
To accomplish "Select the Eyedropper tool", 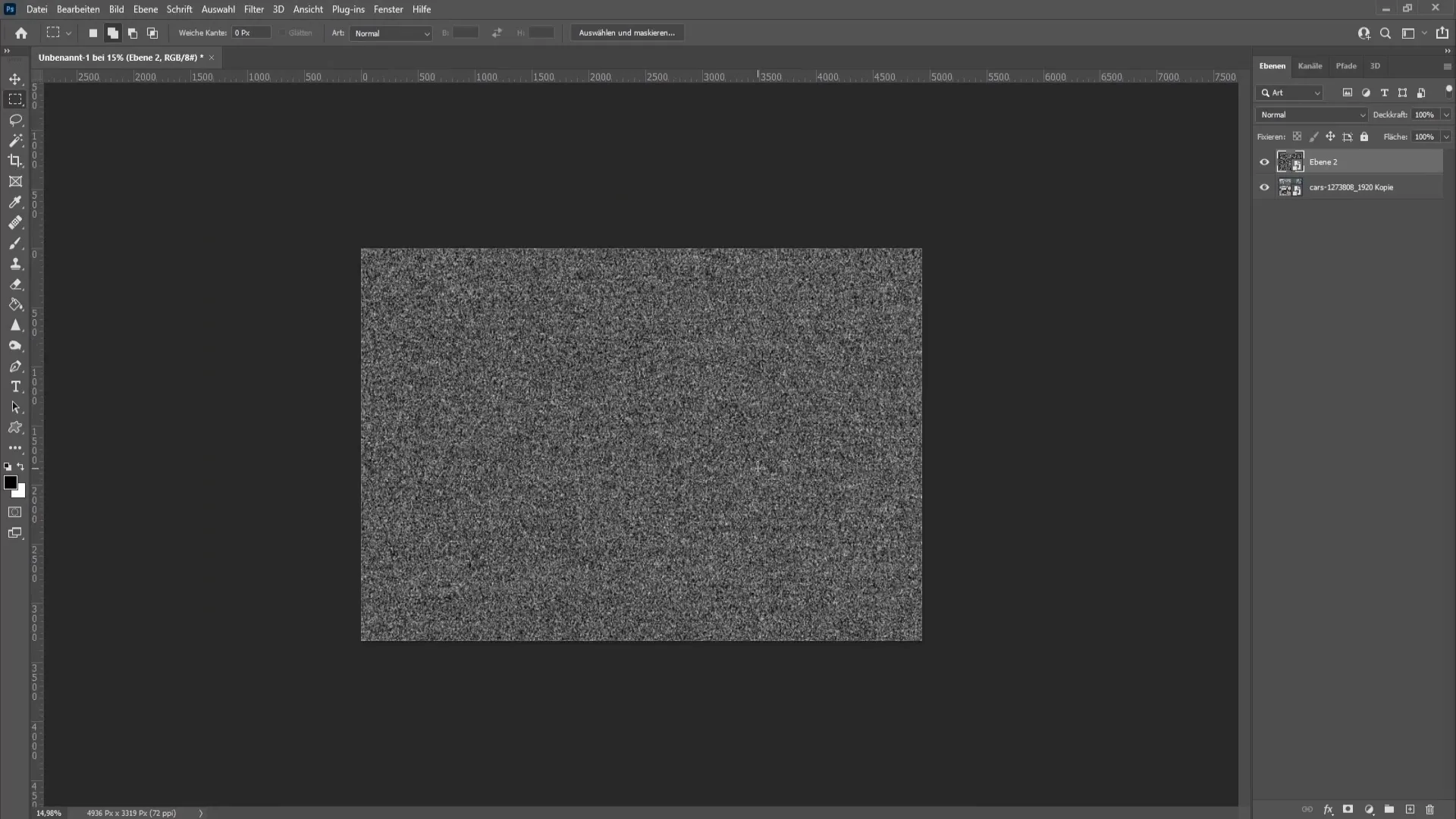I will point(15,201).
